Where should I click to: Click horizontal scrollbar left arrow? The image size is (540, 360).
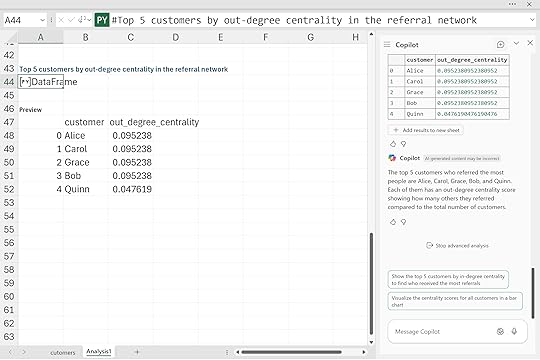pyautogui.click(x=238, y=352)
